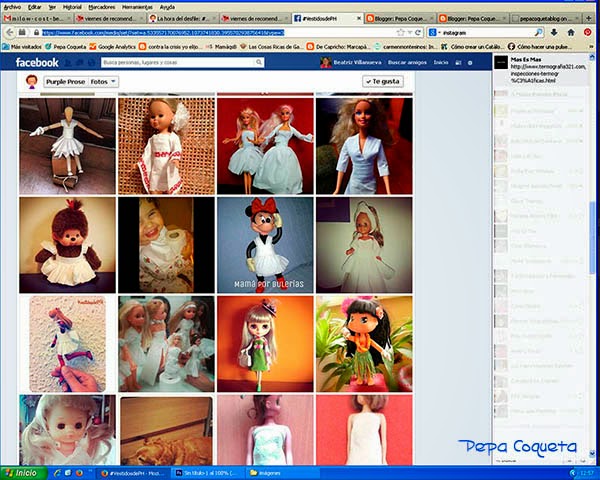Open the Herramientas menu

[137, 7]
